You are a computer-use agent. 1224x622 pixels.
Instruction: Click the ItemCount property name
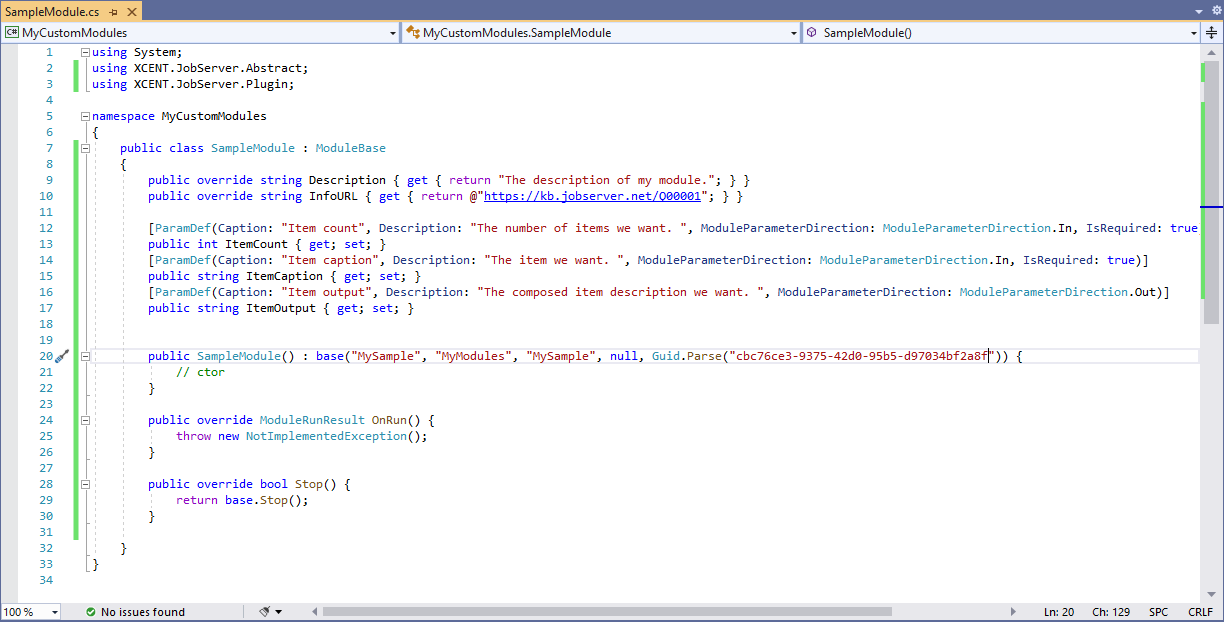click(x=257, y=244)
